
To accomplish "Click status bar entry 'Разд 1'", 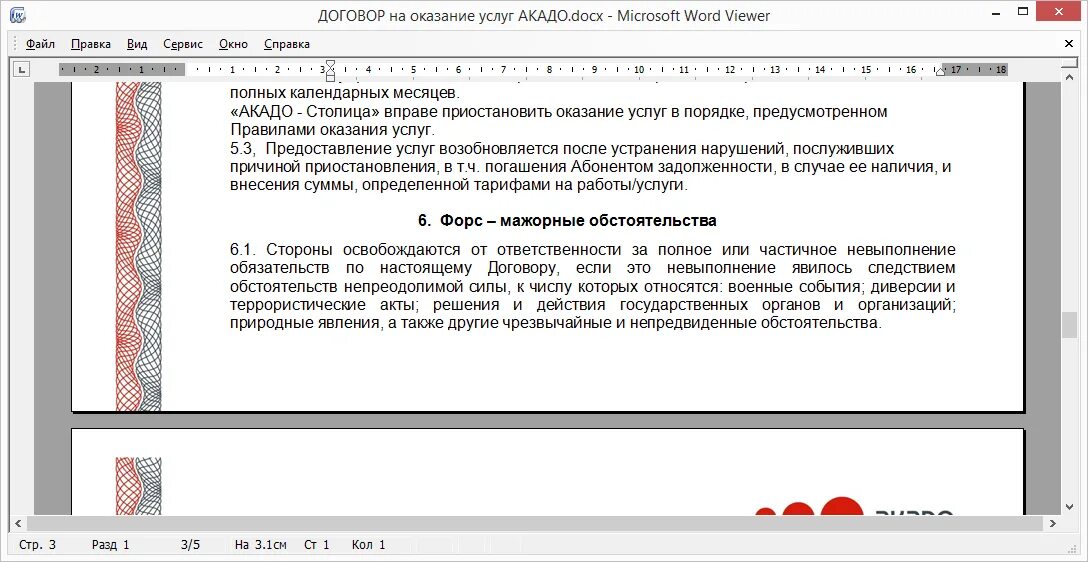I will click(x=110, y=545).
